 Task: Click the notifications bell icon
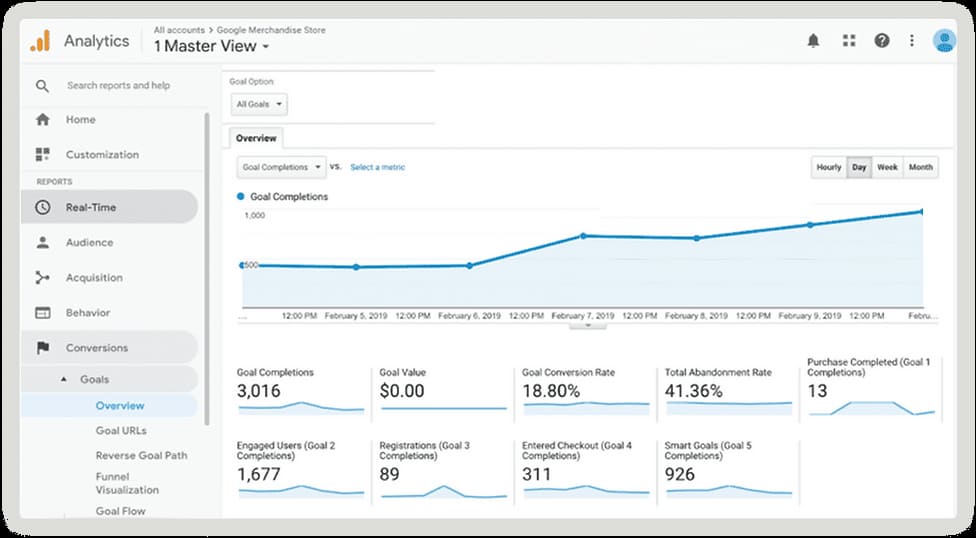pos(813,41)
